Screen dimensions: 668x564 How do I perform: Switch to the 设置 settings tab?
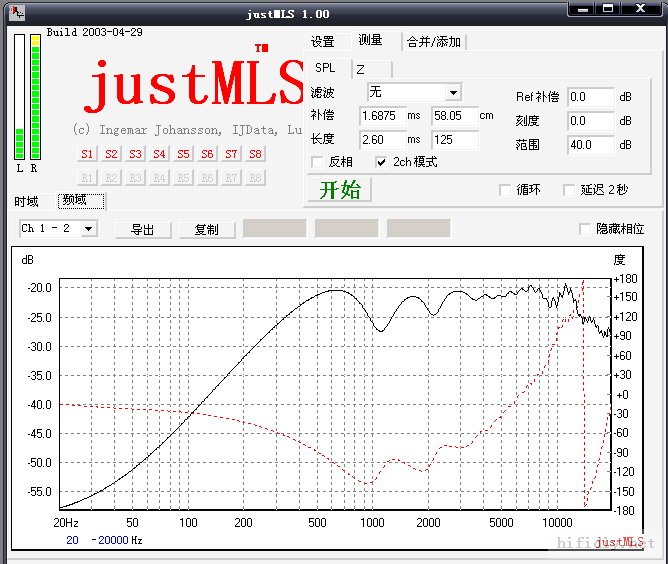[x=322, y=42]
